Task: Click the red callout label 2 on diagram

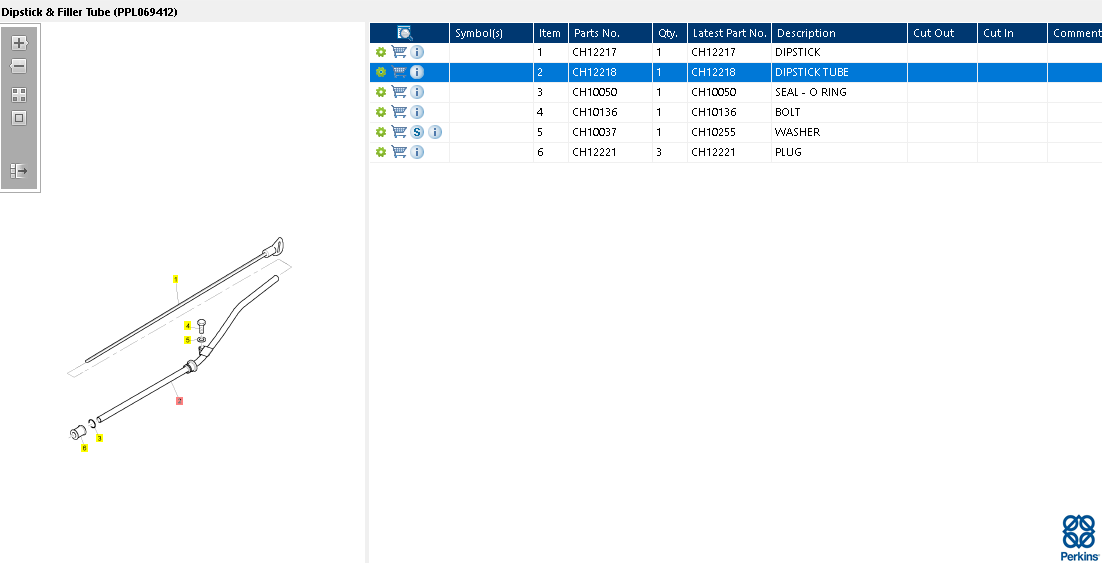Action: (x=180, y=401)
